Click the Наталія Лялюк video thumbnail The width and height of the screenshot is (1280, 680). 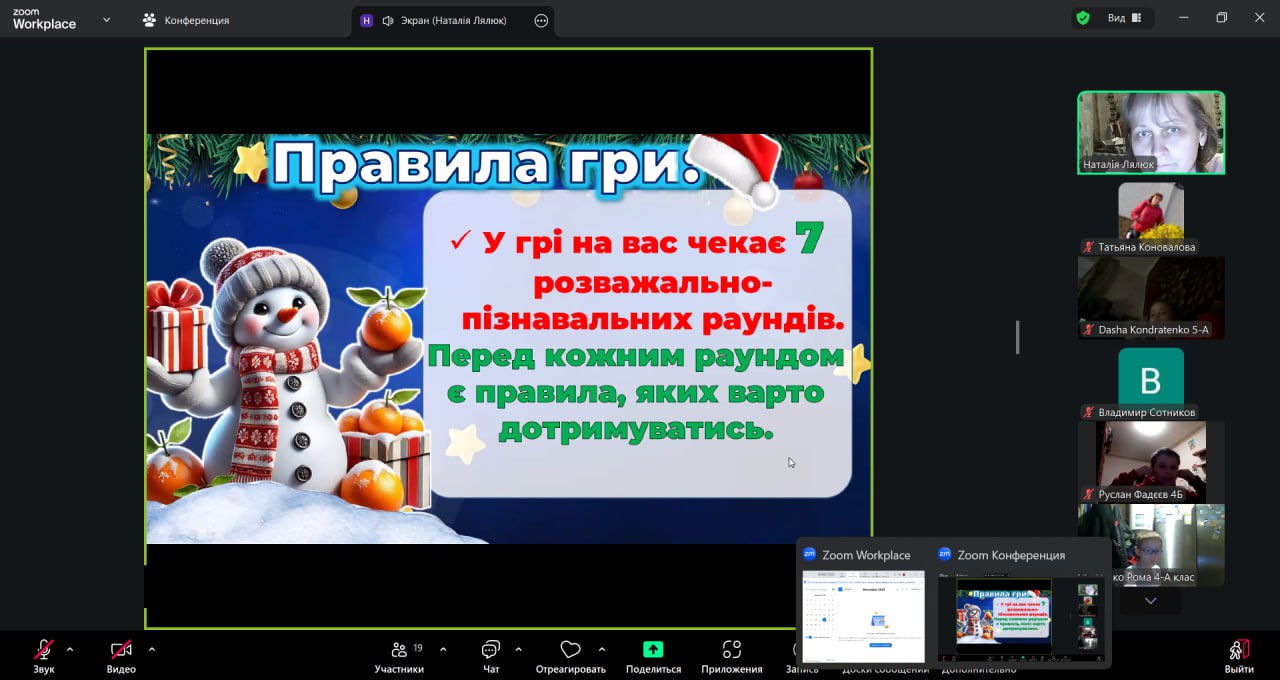pos(1150,133)
